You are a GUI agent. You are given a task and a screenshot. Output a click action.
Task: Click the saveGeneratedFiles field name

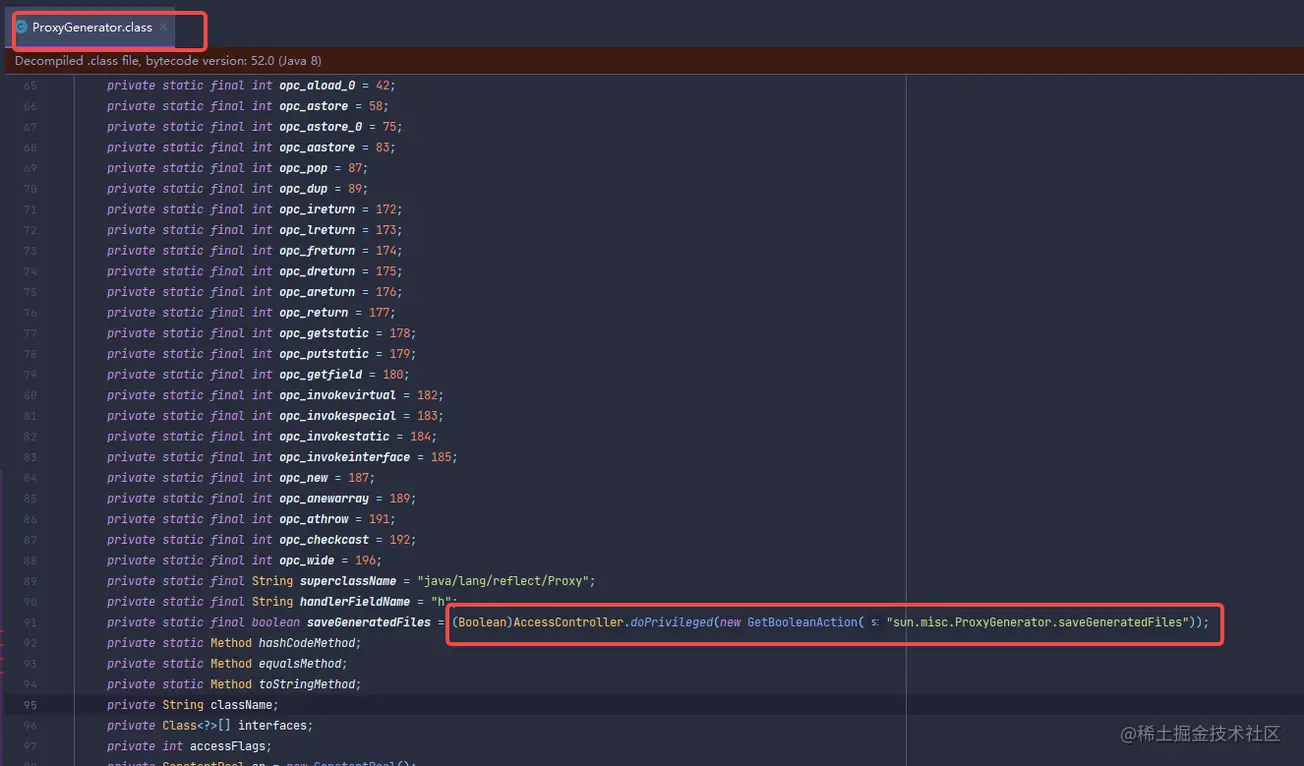368,622
